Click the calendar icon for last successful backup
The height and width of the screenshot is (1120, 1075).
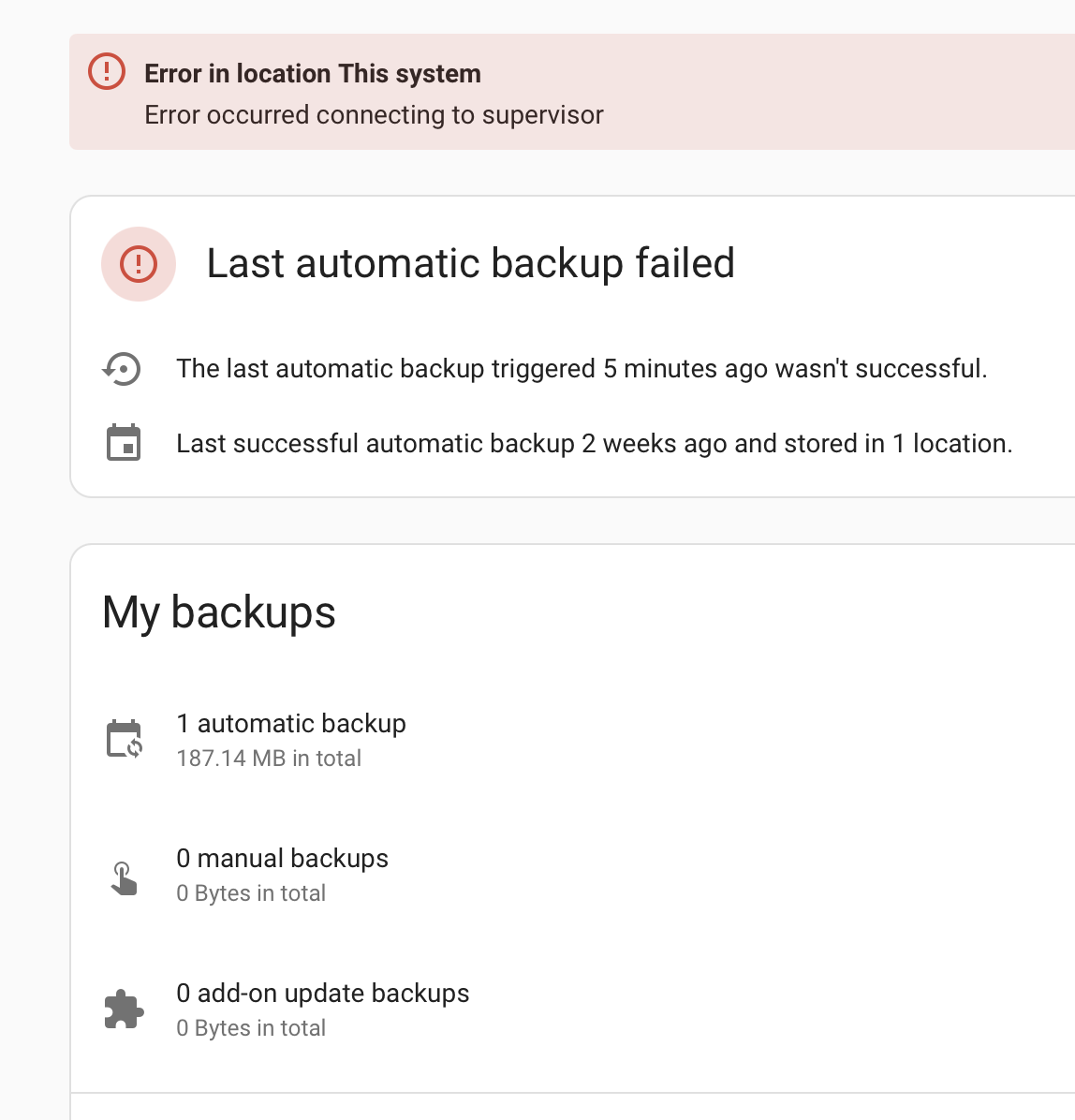(123, 443)
